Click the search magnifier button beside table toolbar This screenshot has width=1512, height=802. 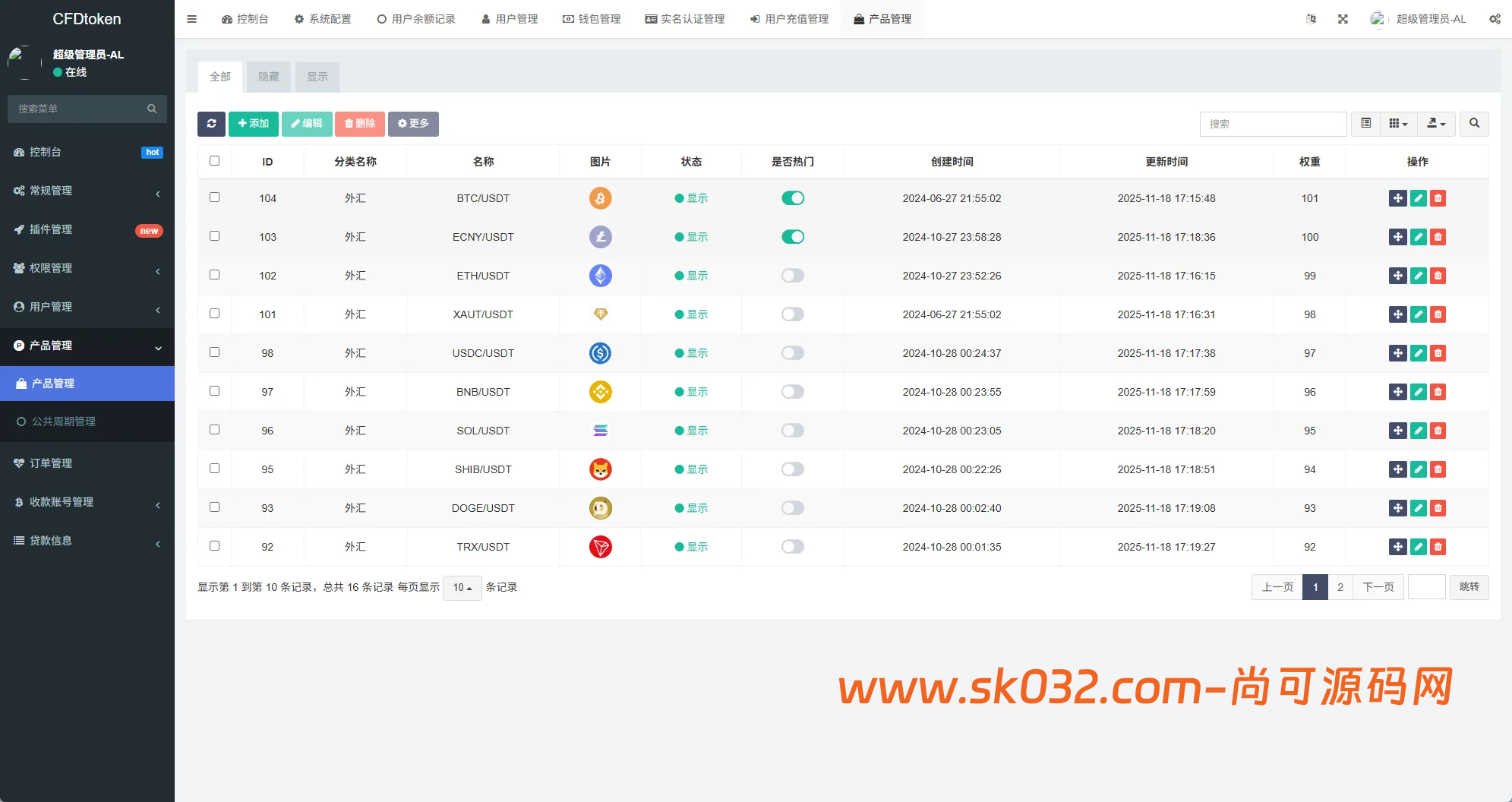click(1474, 123)
